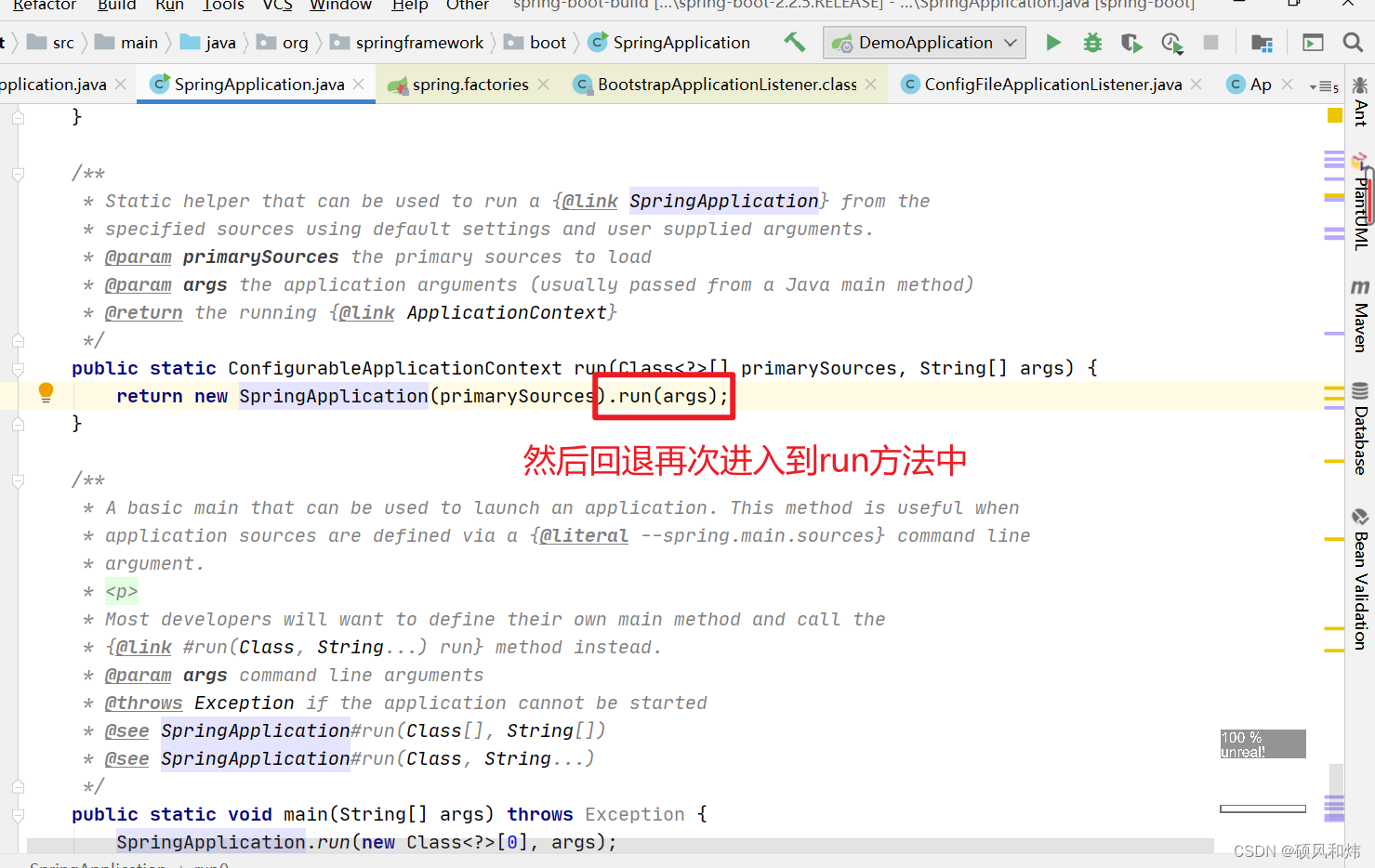
Task: Open the Build menu
Action: tap(116, 6)
